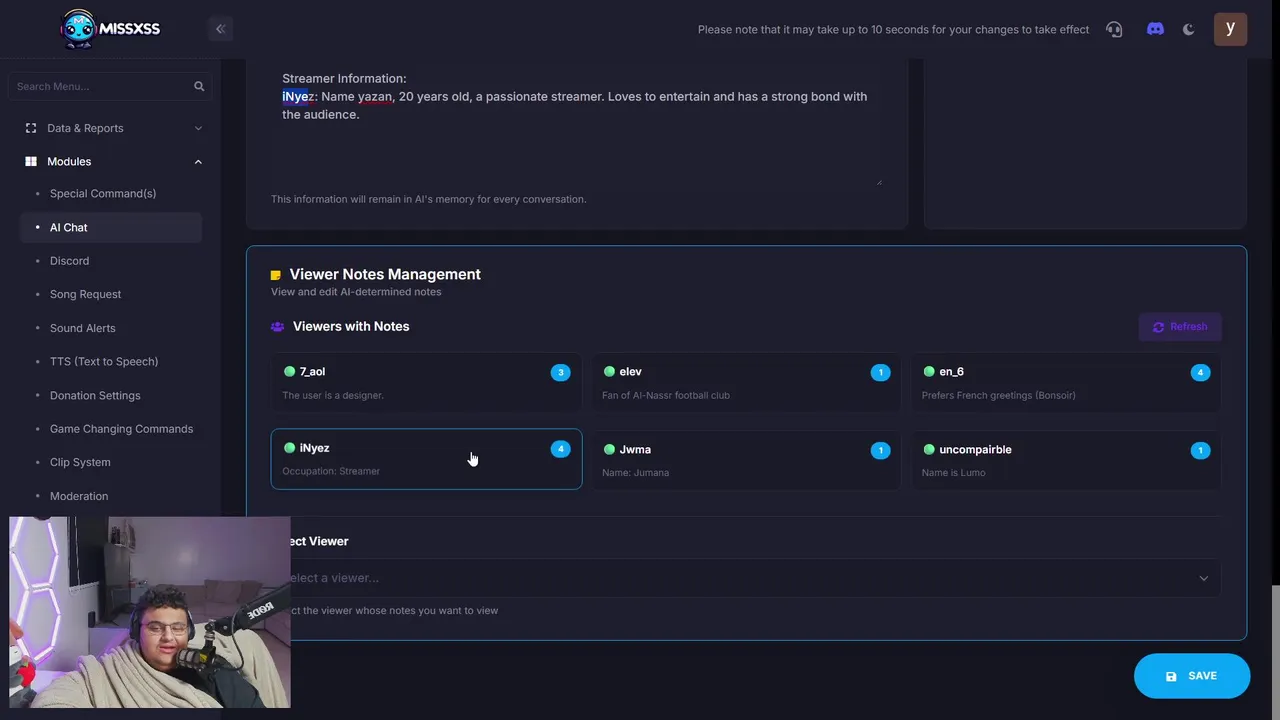This screenshot has width=1280, height=720.
Task: Click the page vertical scrollbar
Action: (1275, 650)
